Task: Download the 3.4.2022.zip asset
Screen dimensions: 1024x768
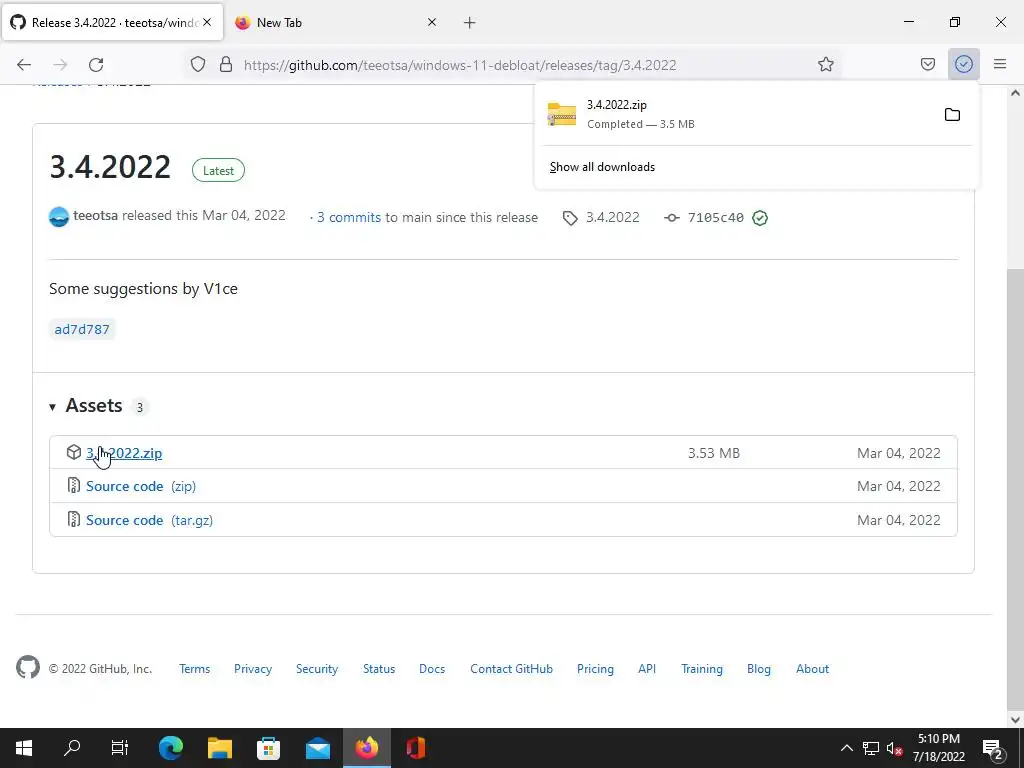Action: tap(124, 453)
